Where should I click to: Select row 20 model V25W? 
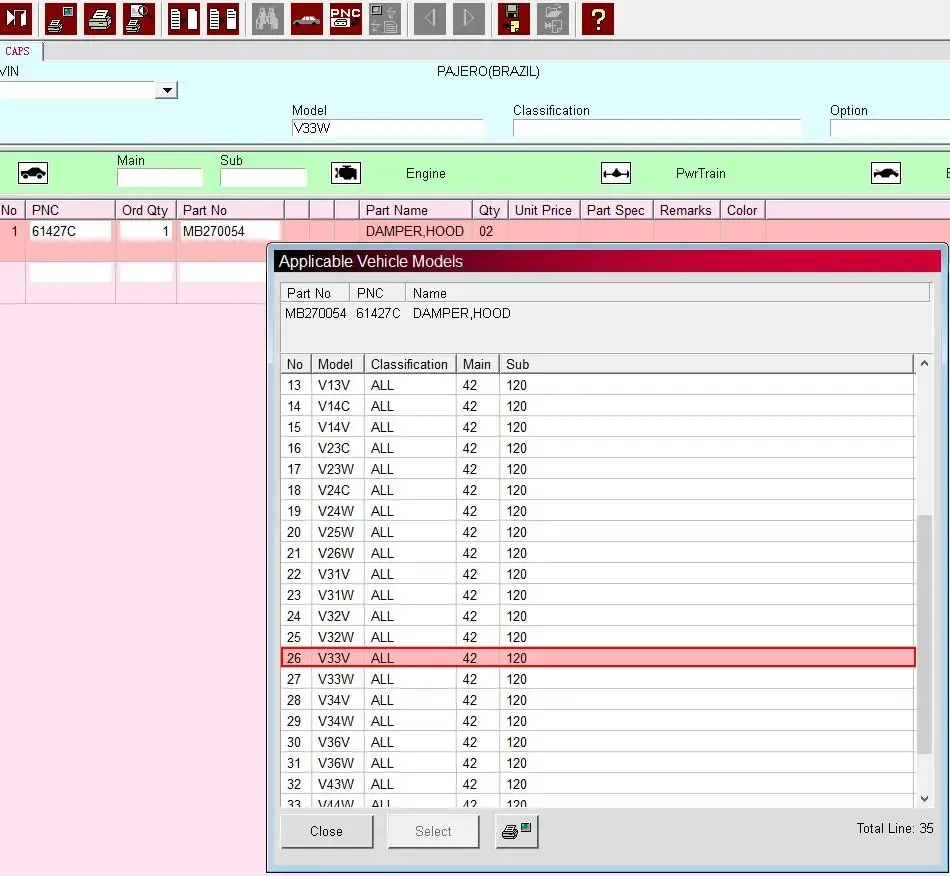(x=597, y=532)
